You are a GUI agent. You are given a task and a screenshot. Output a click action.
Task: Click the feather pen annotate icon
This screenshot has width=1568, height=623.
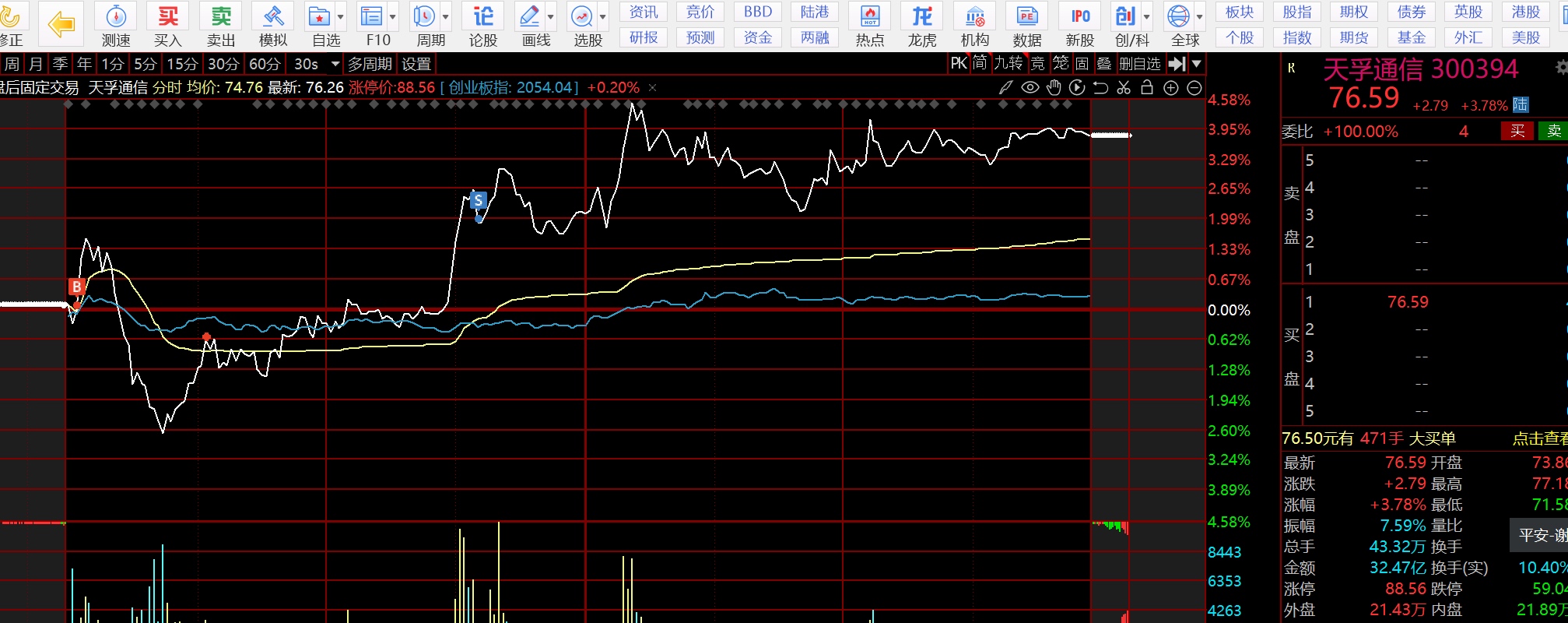tap(1006, 88)
